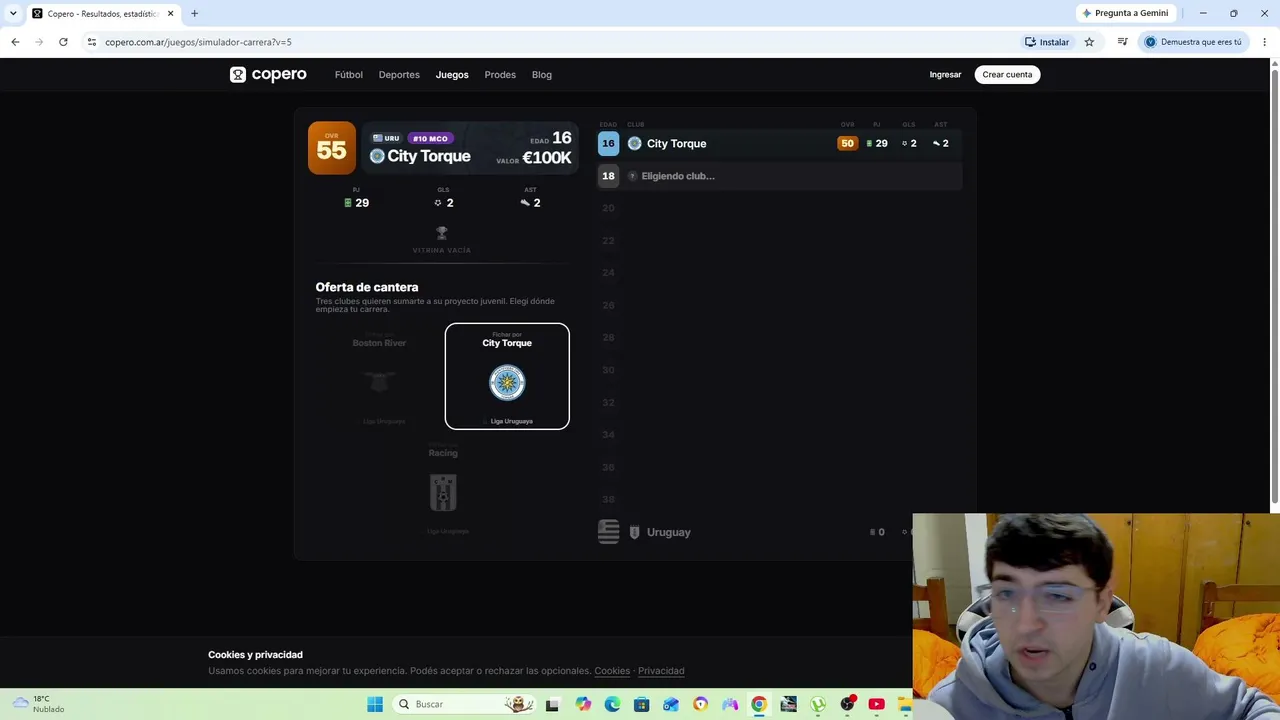The height and width of the screenshot is (720, 1280).
Task: Bookmark this page with the star icon
Action: pyautogui.click(x=1089, y=42)
